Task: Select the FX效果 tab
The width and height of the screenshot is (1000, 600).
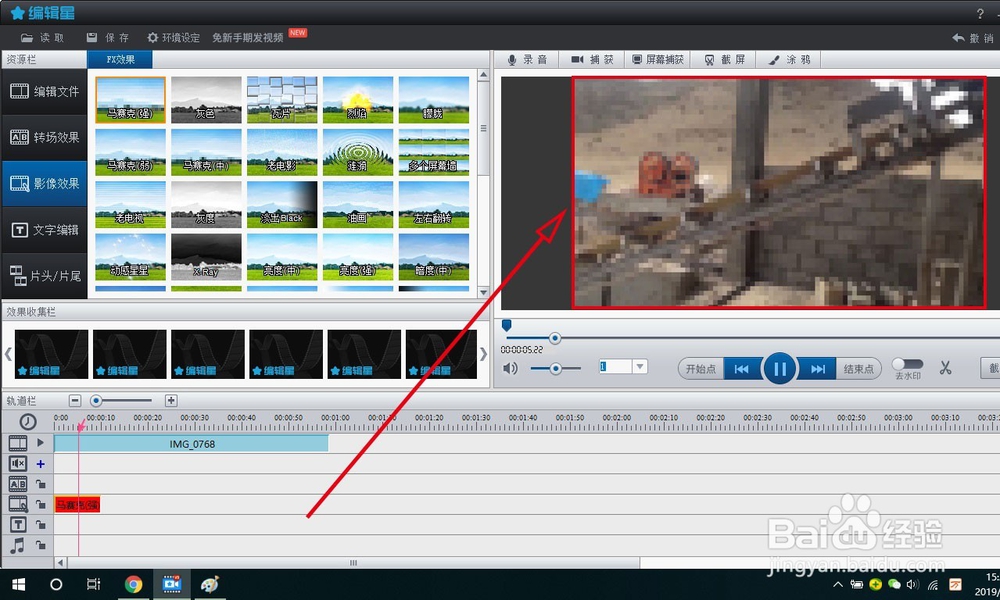Action: tap(120, 59)
